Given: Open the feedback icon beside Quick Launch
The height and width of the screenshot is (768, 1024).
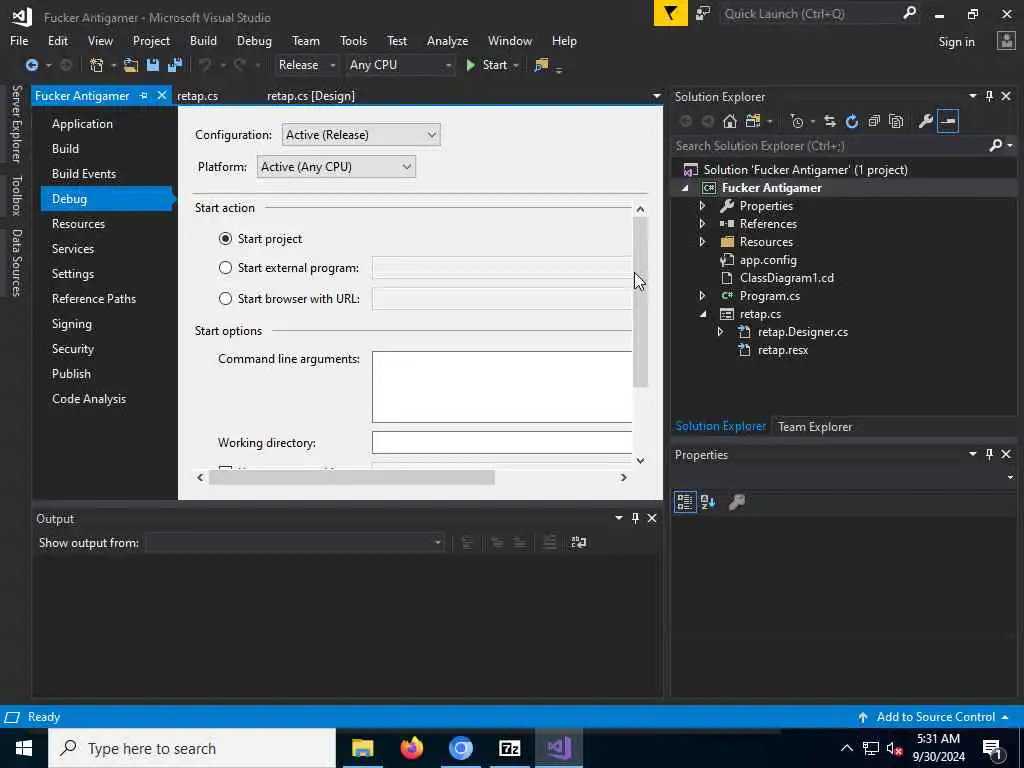Looking at the screenshot, I should 703,14.
